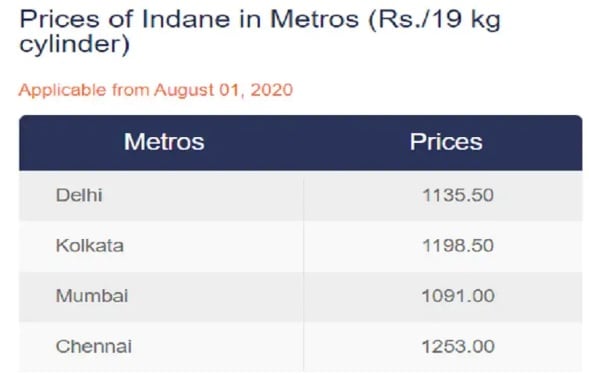Select the Chennai row label
The width and height of the screenshot is (589, 387).
94,346
